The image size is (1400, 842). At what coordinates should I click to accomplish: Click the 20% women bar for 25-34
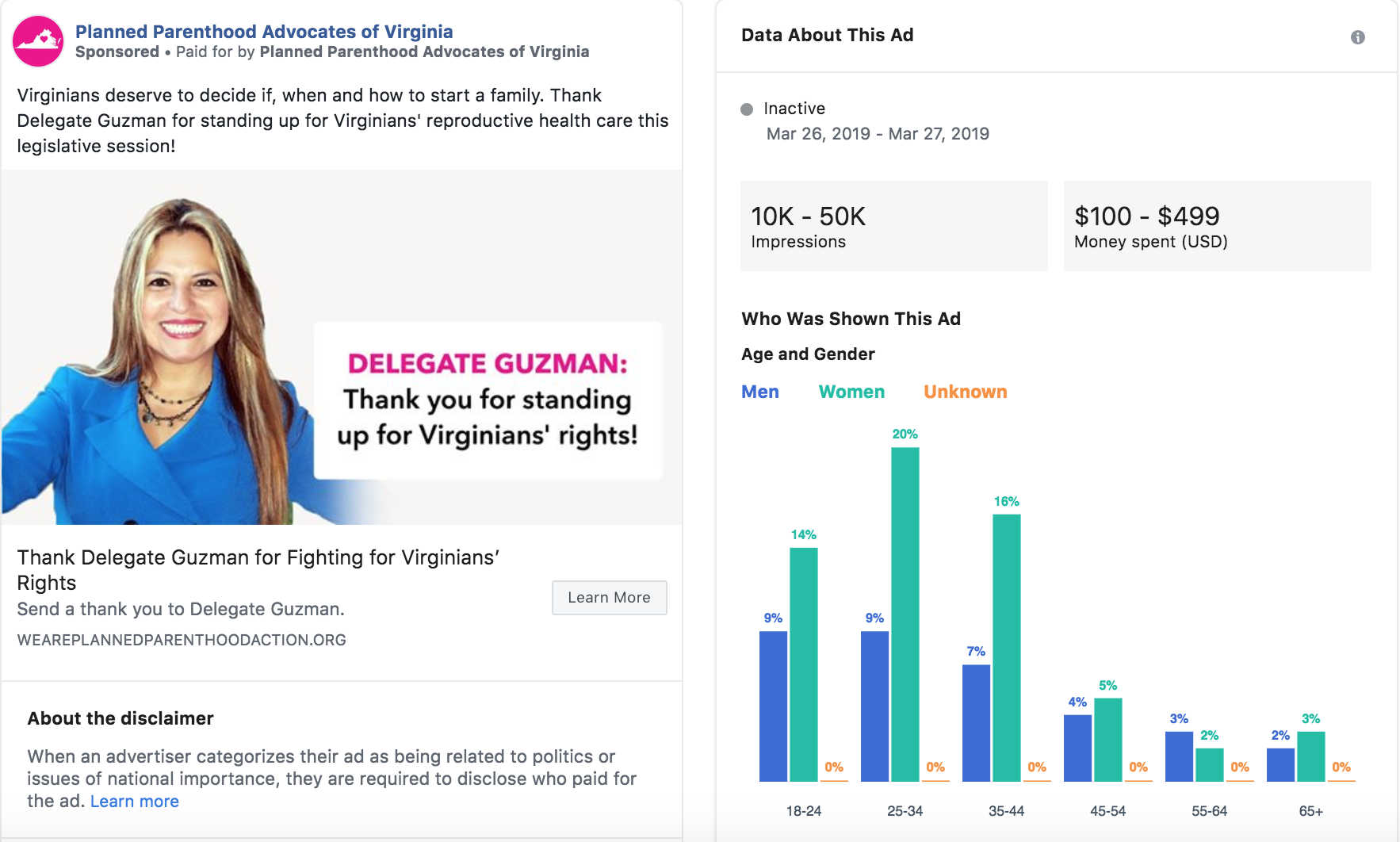pos(905,614)
